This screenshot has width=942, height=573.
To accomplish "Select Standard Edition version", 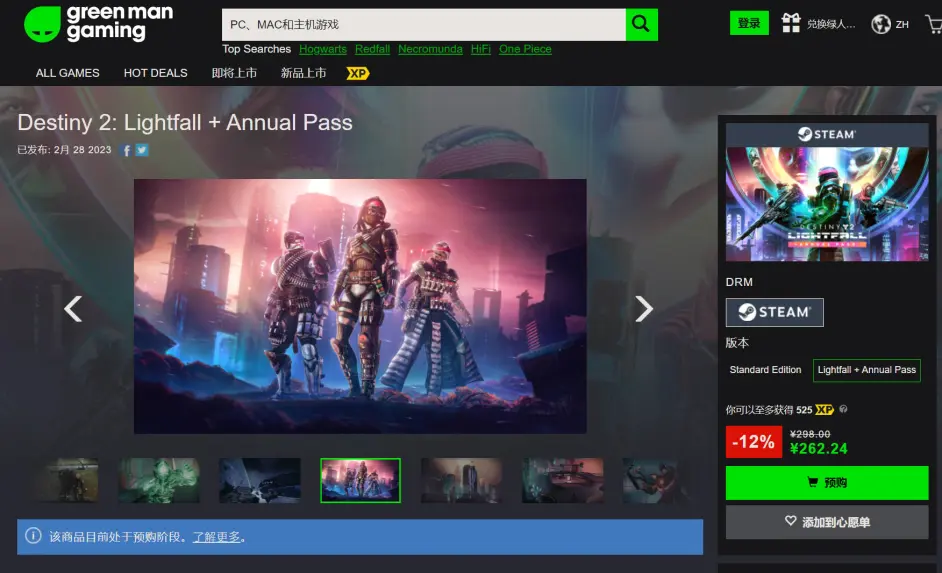I will (765, 370).
